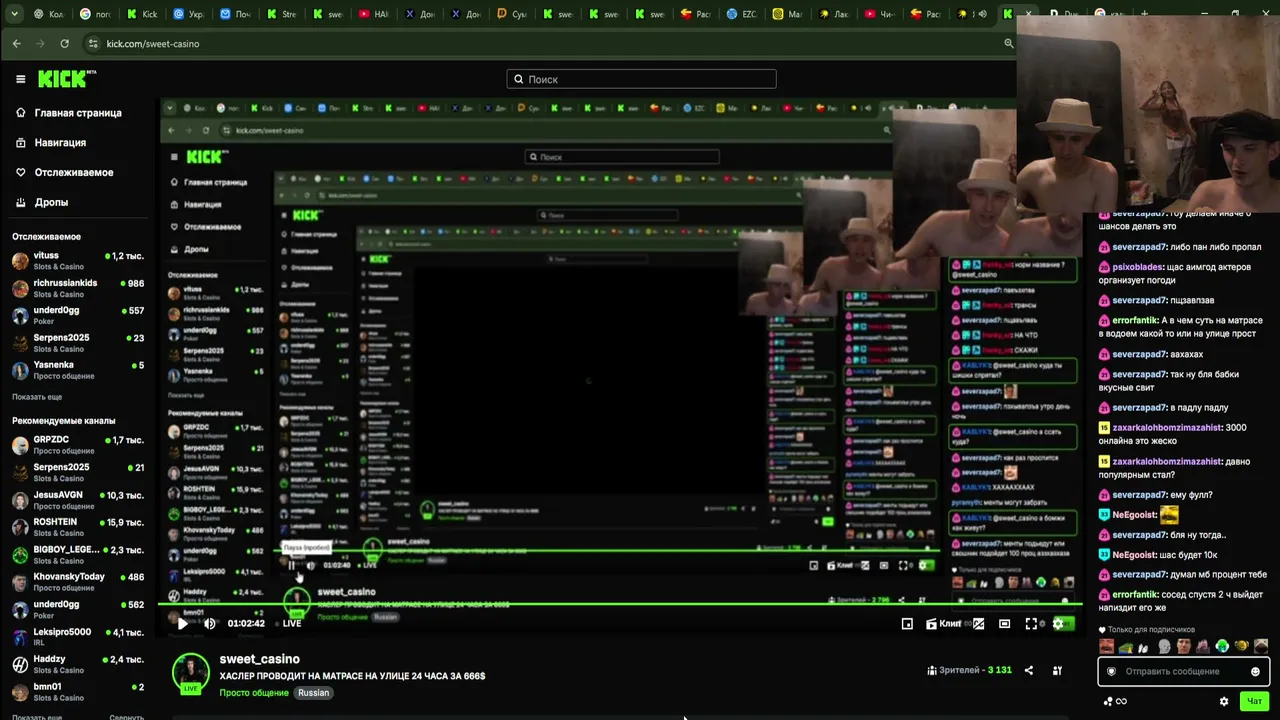This screenshot has height=720, width=1280.
Task: Click the Russian language tag
Action: (x=313, y=693)
